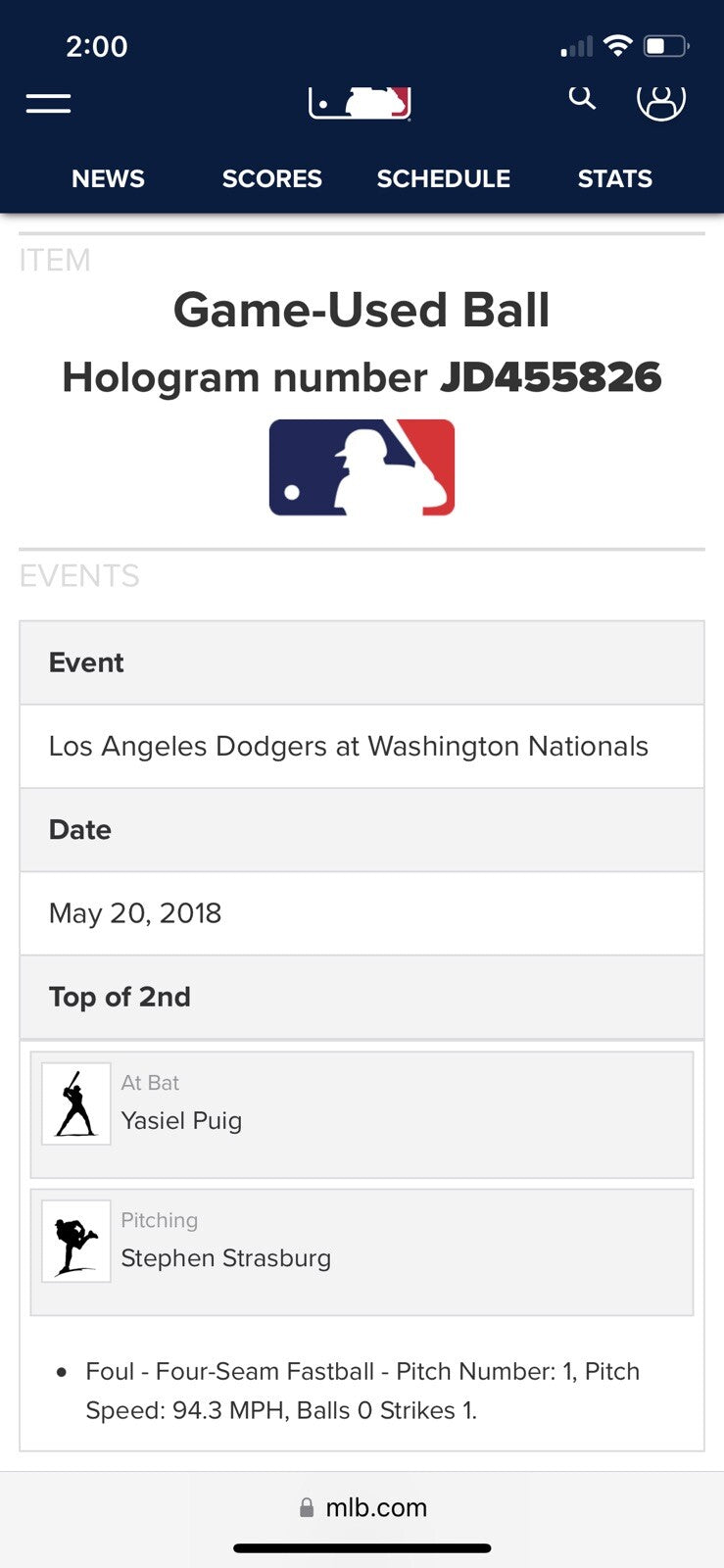Click the large MLB logo under hologram number

click(x=362, y=467)
